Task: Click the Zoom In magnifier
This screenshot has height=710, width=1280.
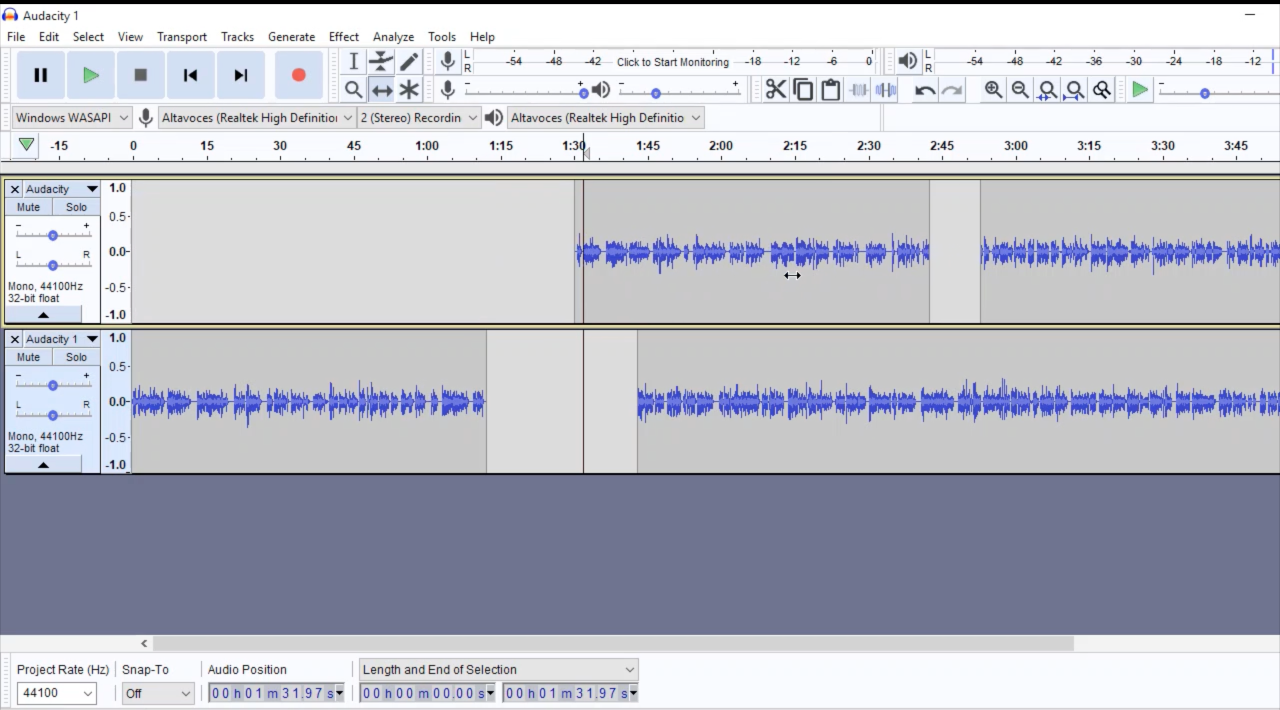Action: click(993, 90)
